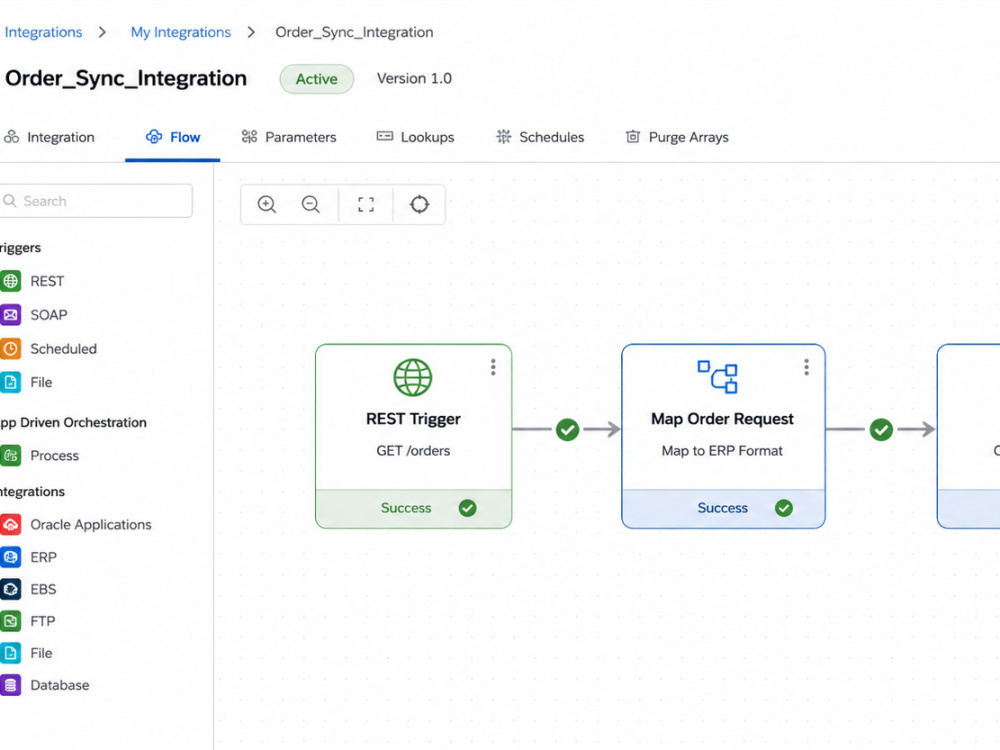Screen dimensions: 1000x750
Task: Click the Active status badge
Action: (316, 79)
